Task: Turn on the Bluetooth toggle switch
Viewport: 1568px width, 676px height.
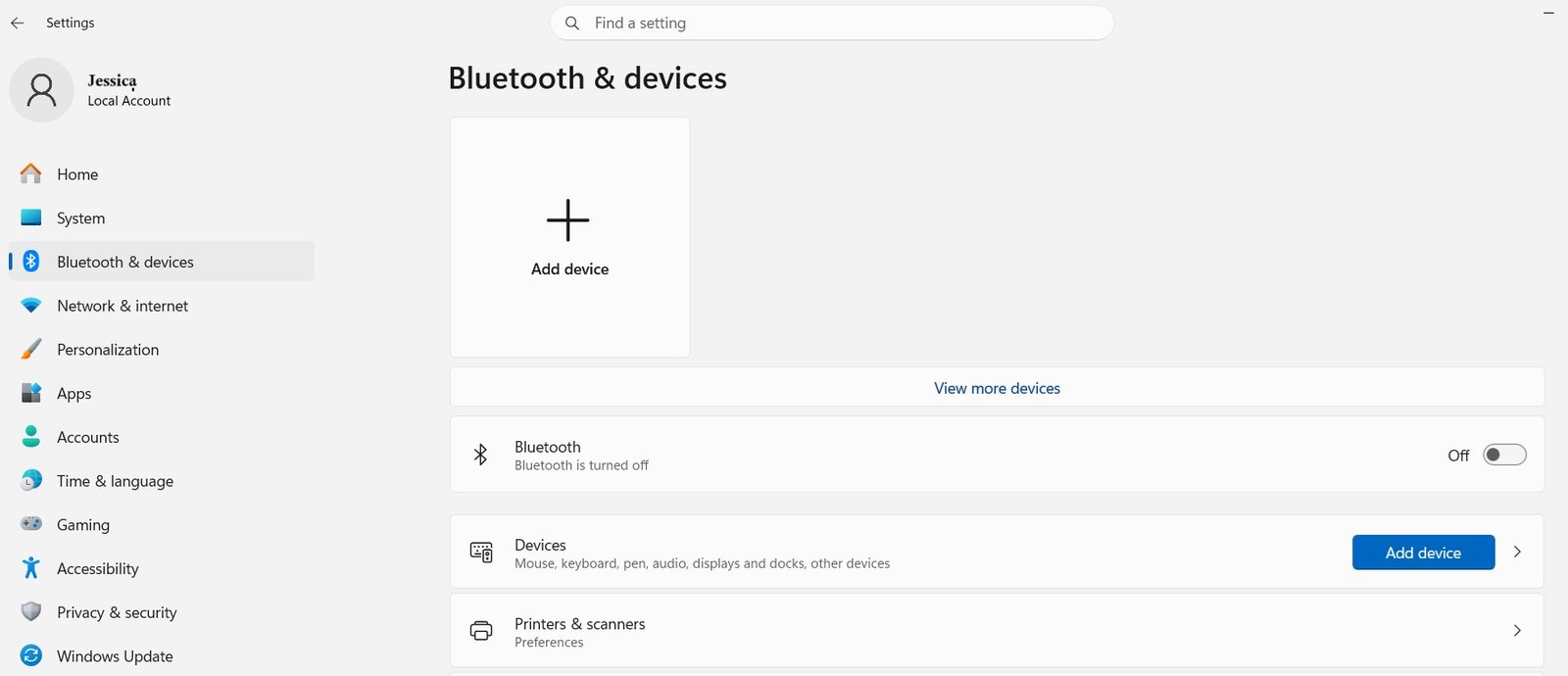Action: tap(1504, 455)
